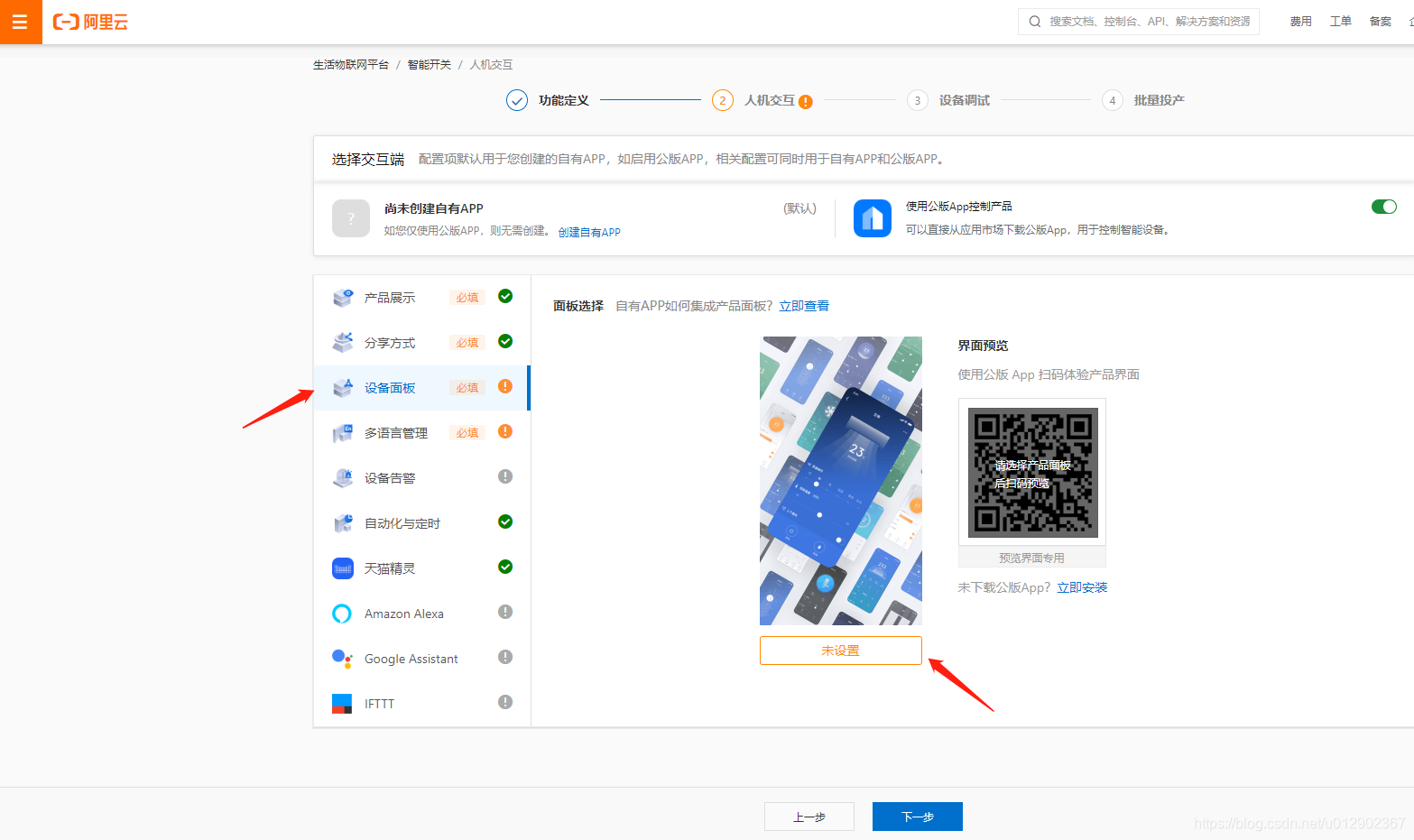This screenshot has height=840, width=1414.
Task: Click the Google Assistant dots icon
Action: pos(342,659)
